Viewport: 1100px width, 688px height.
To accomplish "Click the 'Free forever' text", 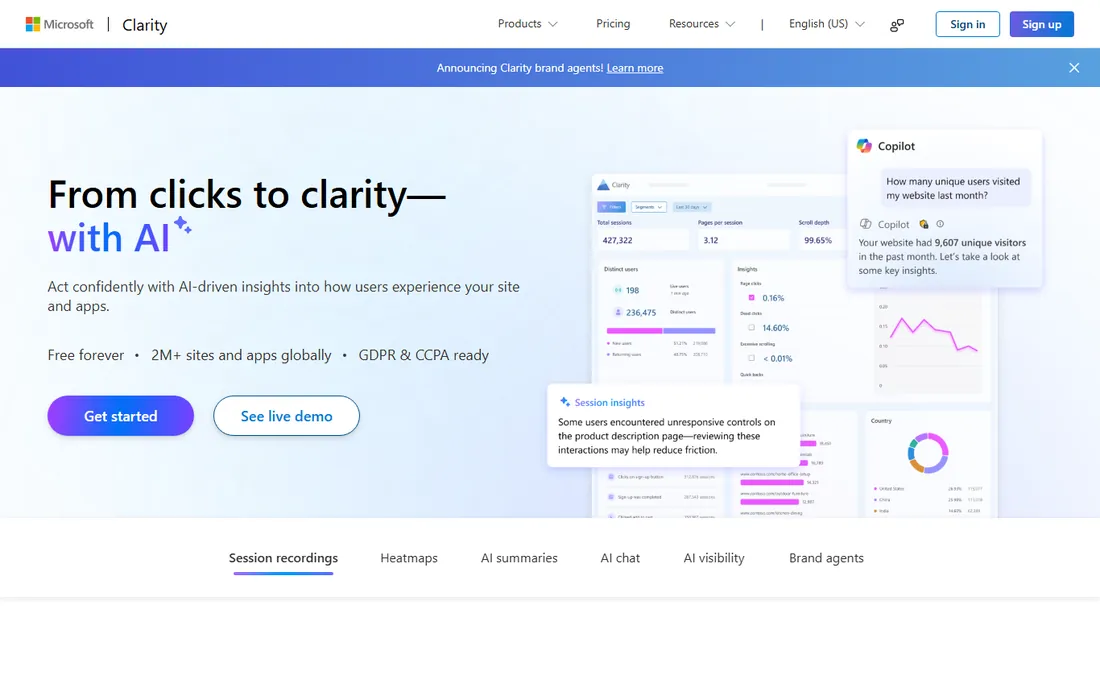I will tap(86, 355).
